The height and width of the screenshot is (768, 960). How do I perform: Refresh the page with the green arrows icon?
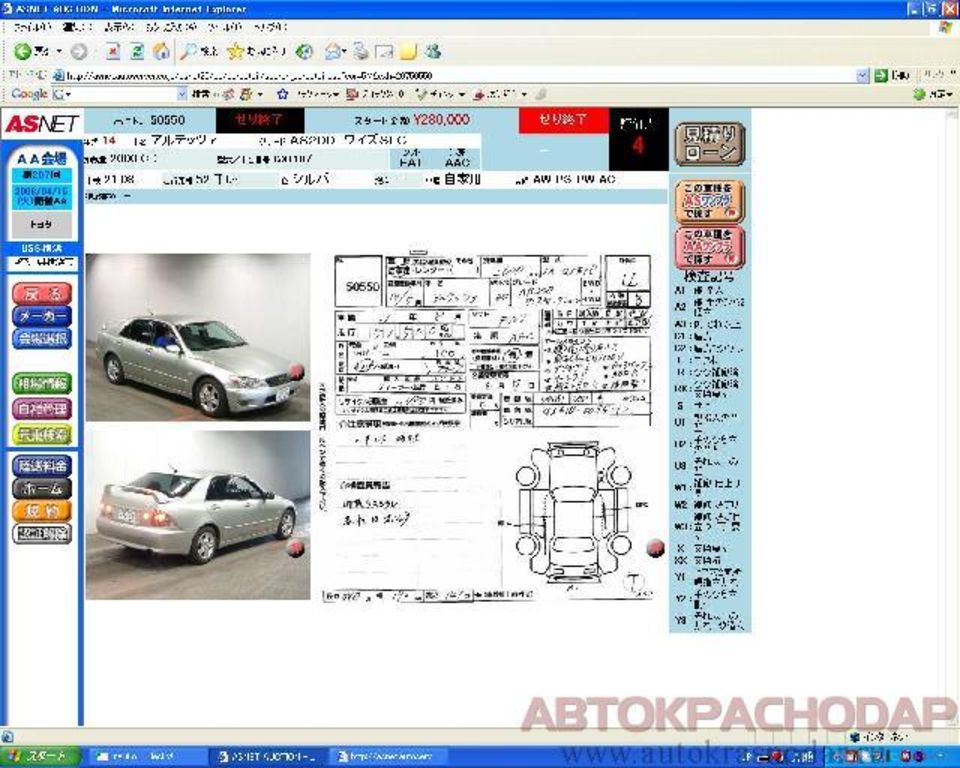[137, 51]
